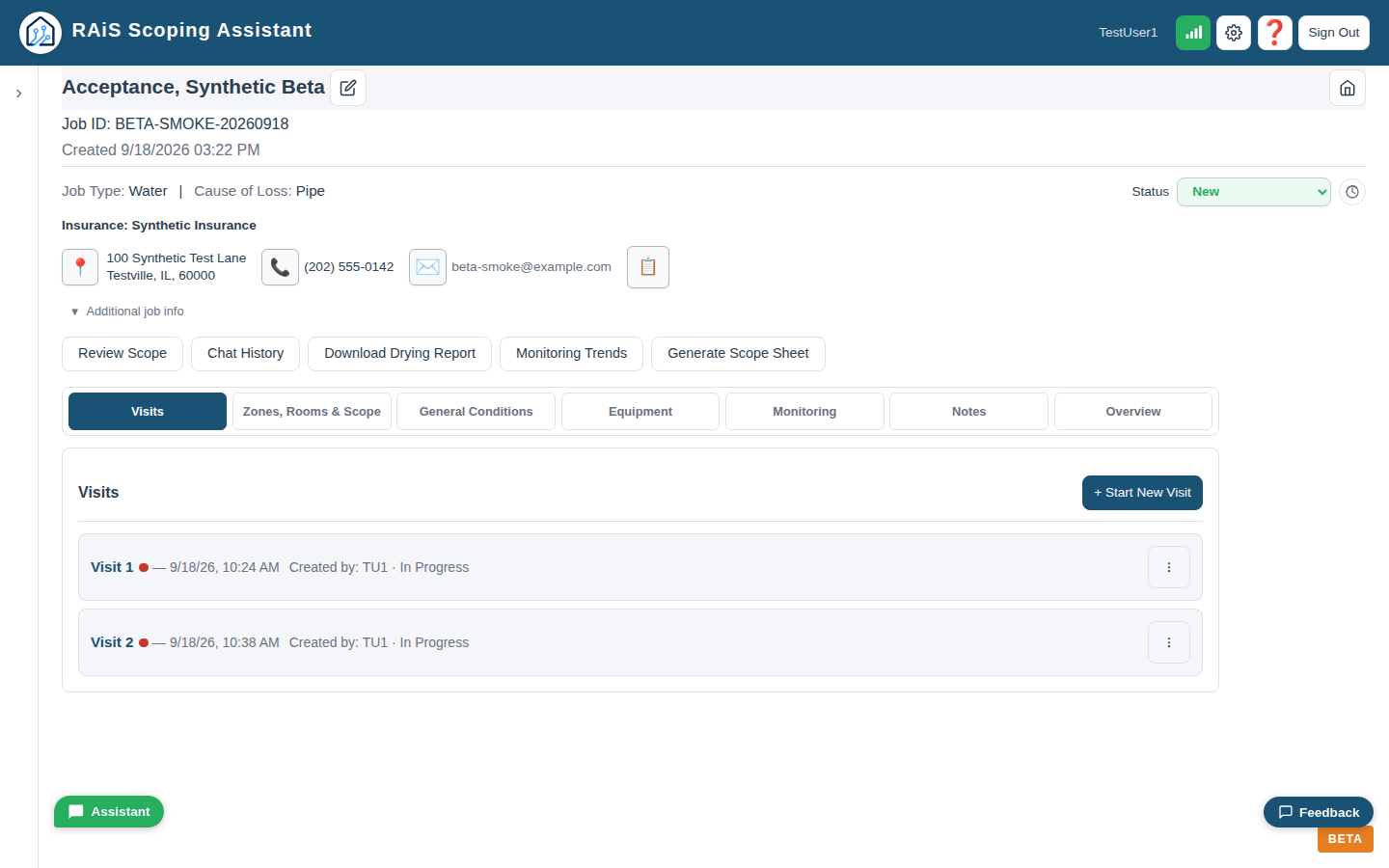Image resolution: width=1389 pixels, height=868 pixels.
Task: View the Overview tab
Action: (1133, 412)
